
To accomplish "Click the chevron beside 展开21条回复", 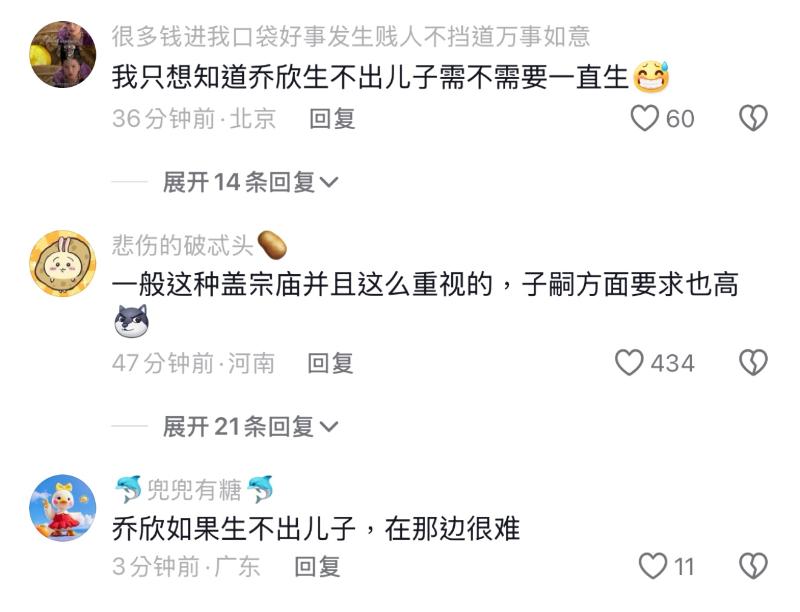I will [x=328, y=427].
